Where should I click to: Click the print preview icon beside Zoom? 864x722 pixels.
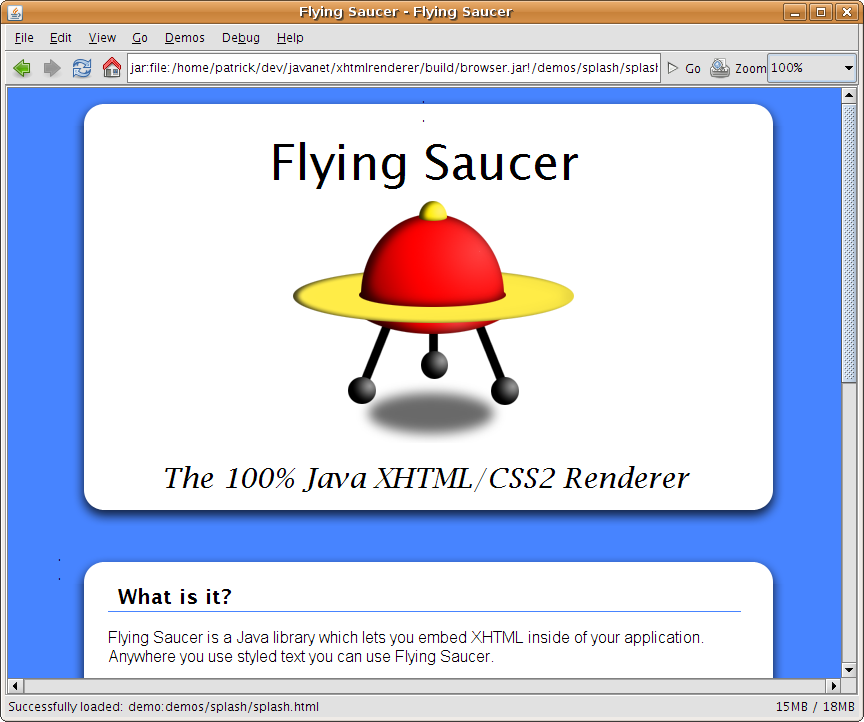click(x=720, y=68)
